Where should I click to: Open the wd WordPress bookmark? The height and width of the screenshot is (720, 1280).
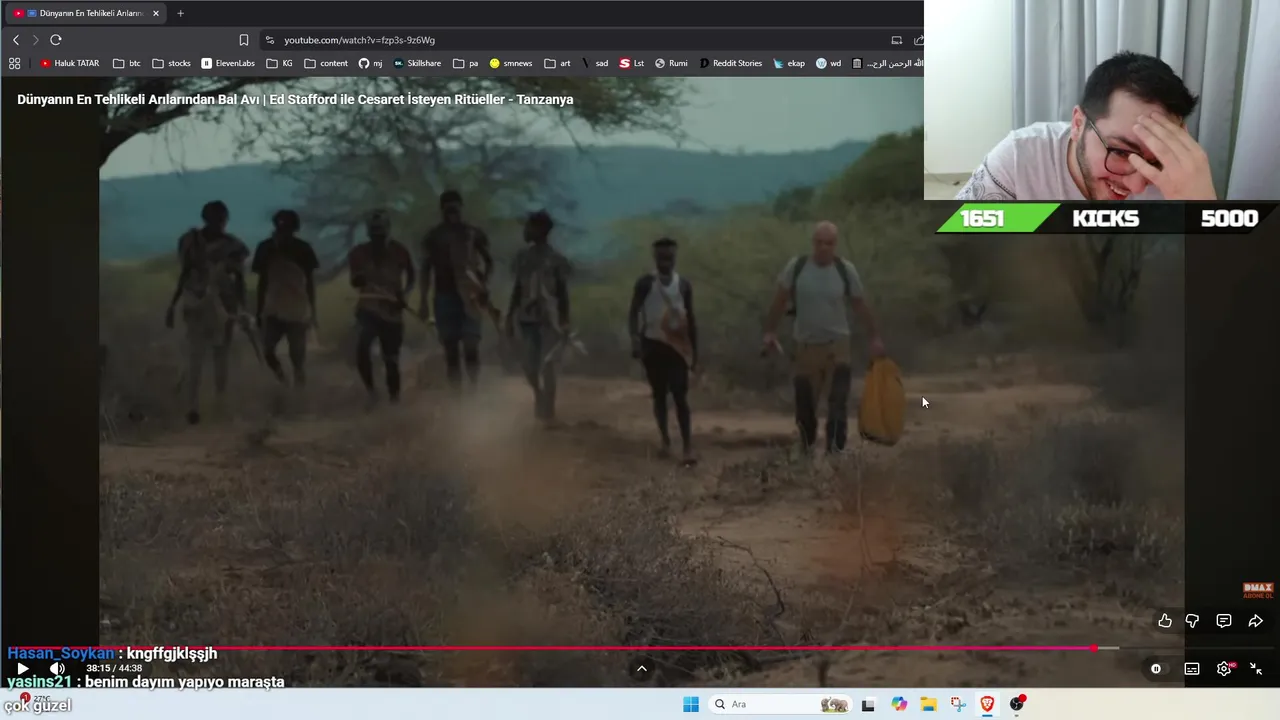pyautogui.click(x=828, y=63)
